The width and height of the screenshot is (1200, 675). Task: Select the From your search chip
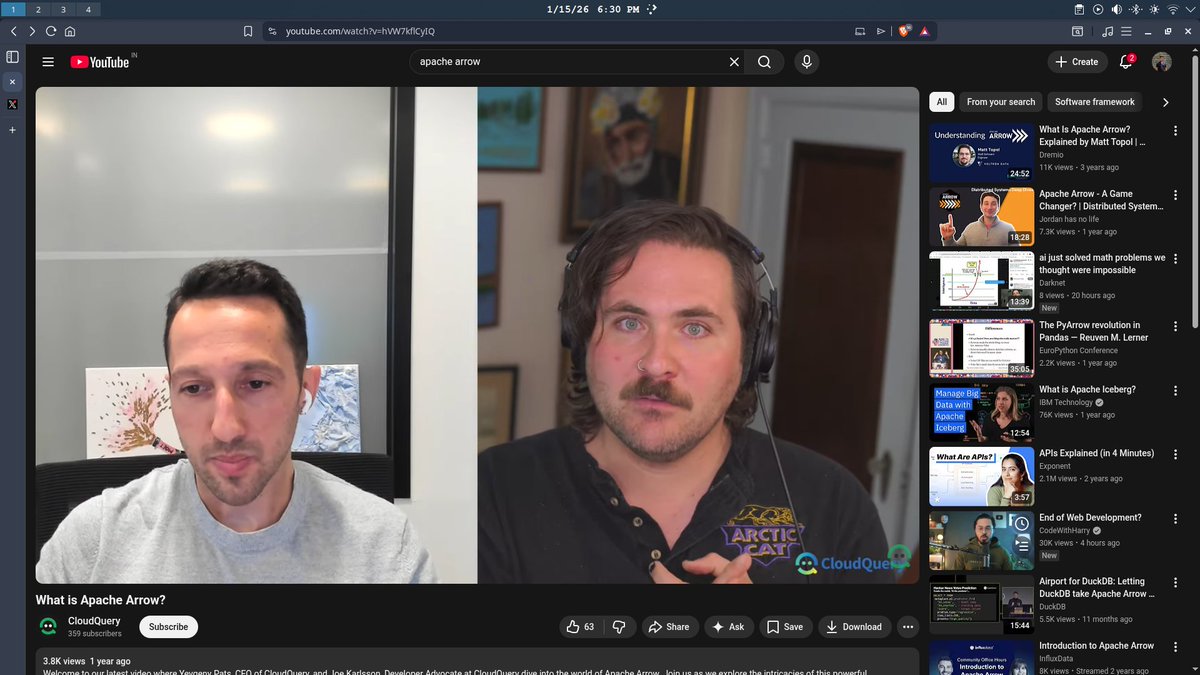tap(1001, 102)
